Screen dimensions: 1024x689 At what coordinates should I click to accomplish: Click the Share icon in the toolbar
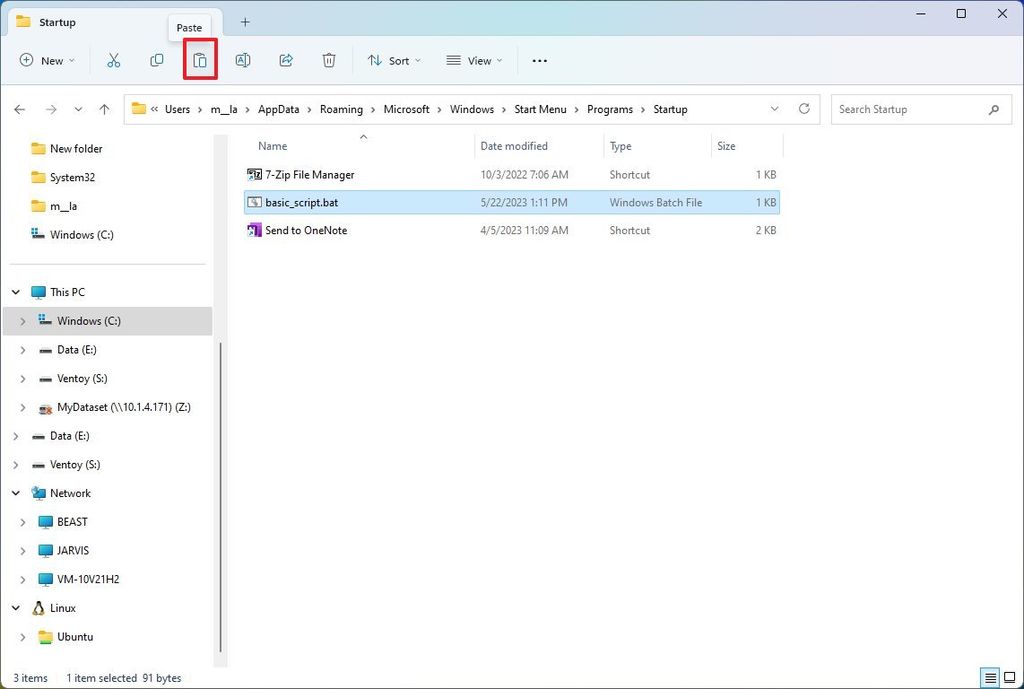(286, 60)
